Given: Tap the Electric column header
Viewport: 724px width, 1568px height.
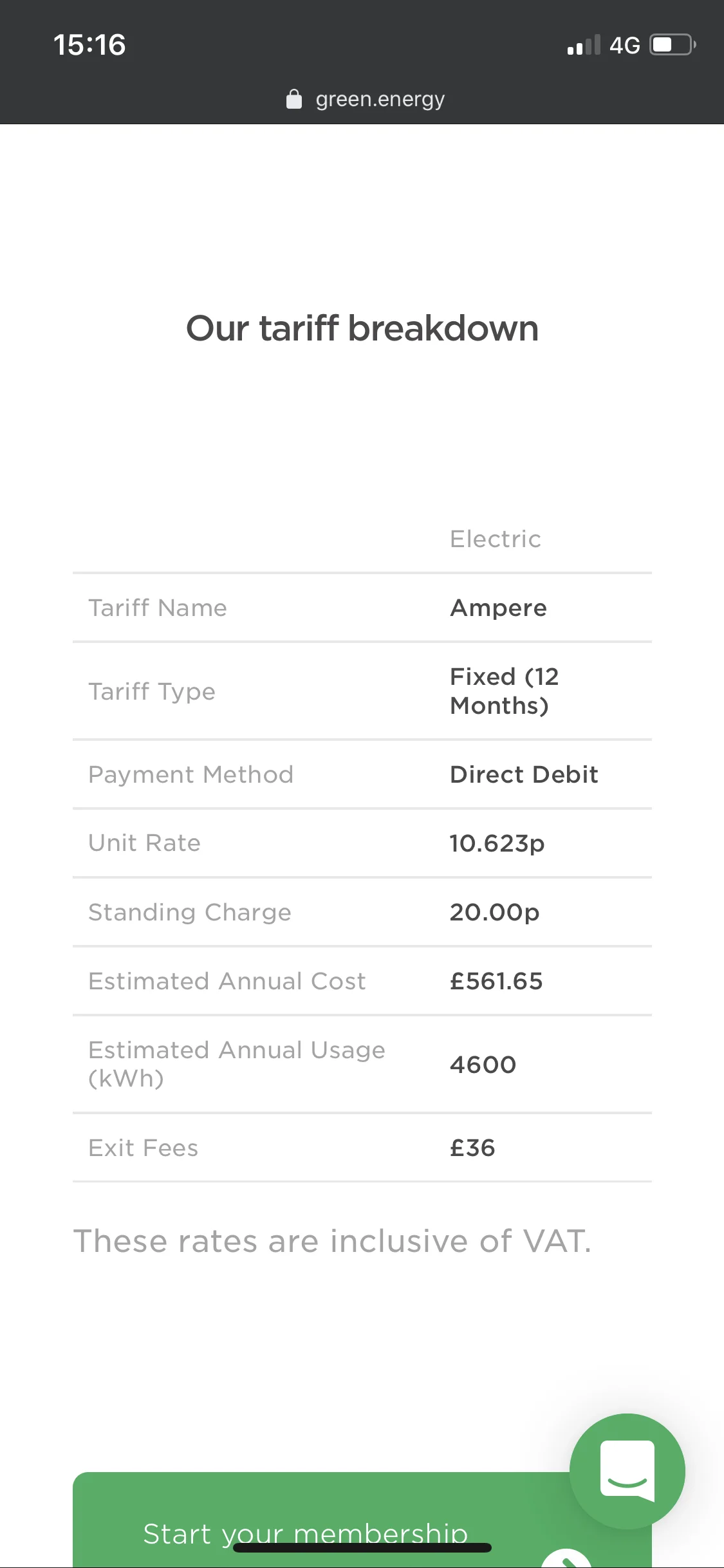Looking at the screenshot, I should pyautogui.click(x=496, y=539).
